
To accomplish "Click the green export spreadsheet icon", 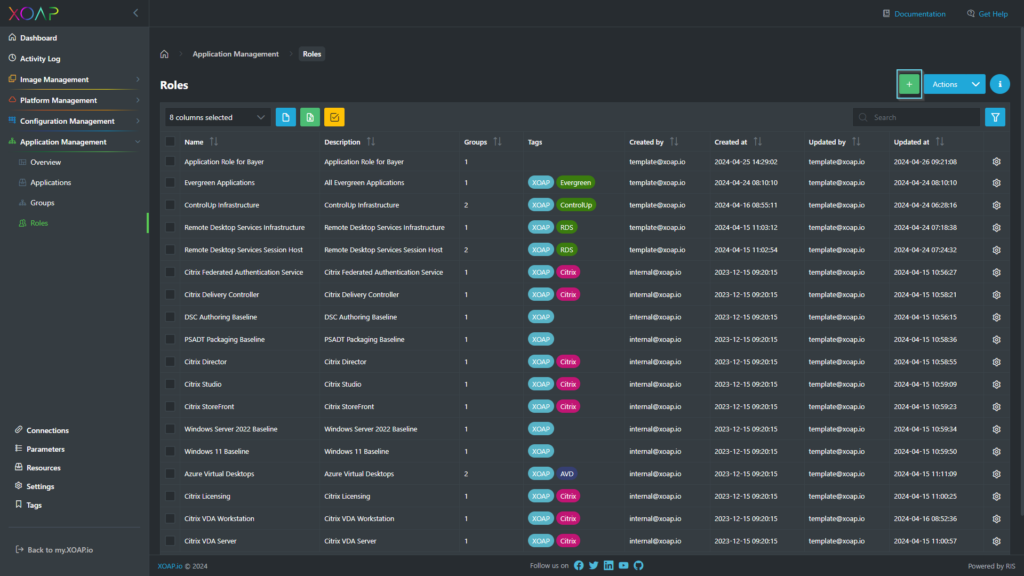I will pyautogui.click(x=310, y=118).
